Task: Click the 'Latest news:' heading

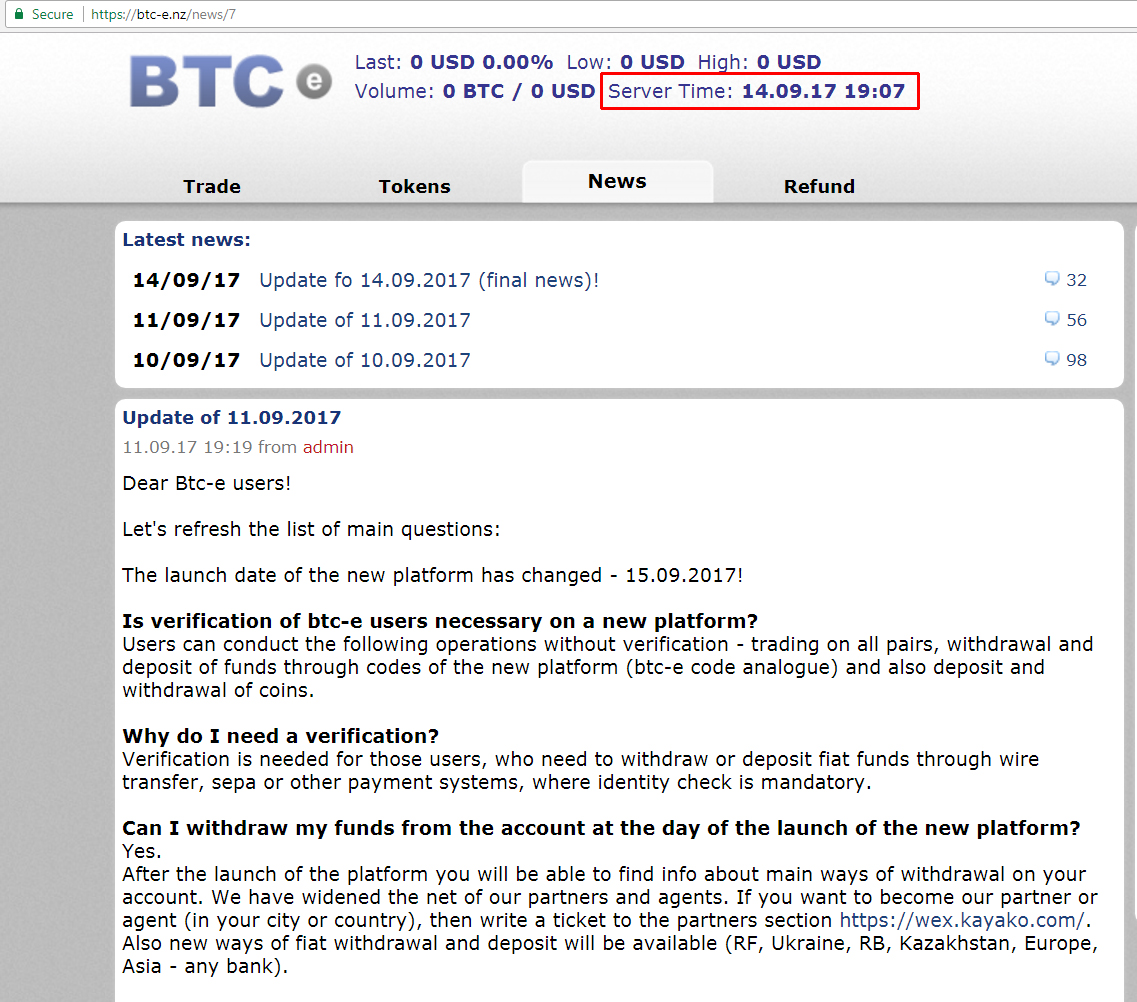Action: point(186,239)
